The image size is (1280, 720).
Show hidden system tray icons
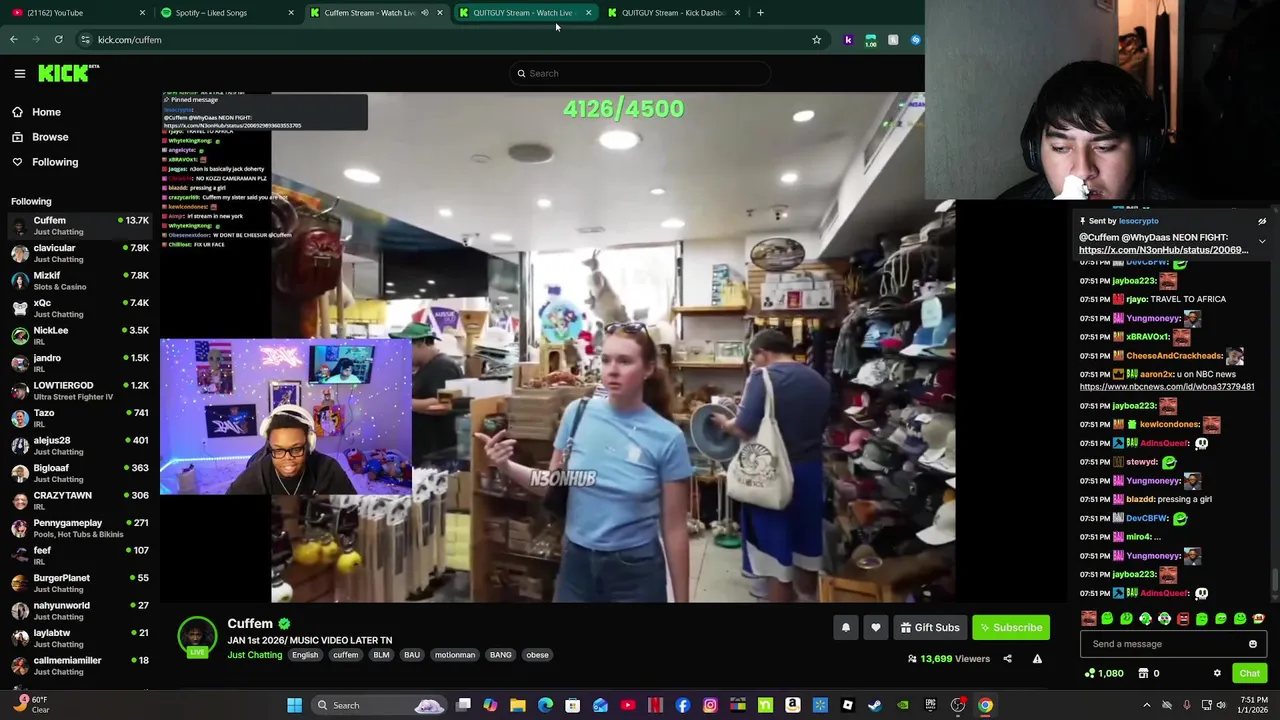click(1146, 705)
